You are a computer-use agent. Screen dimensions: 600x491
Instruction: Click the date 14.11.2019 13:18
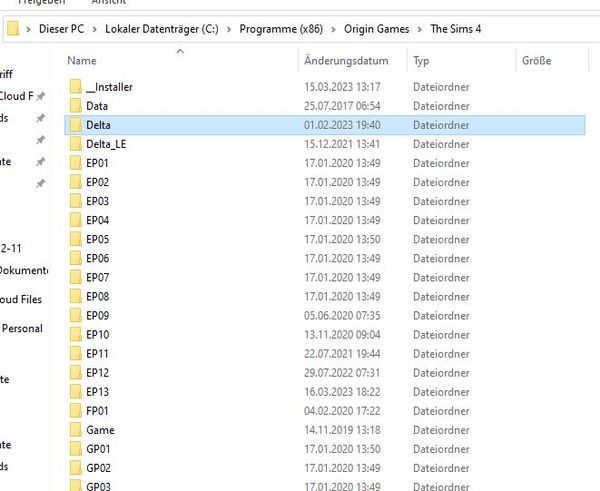point(342,430)
